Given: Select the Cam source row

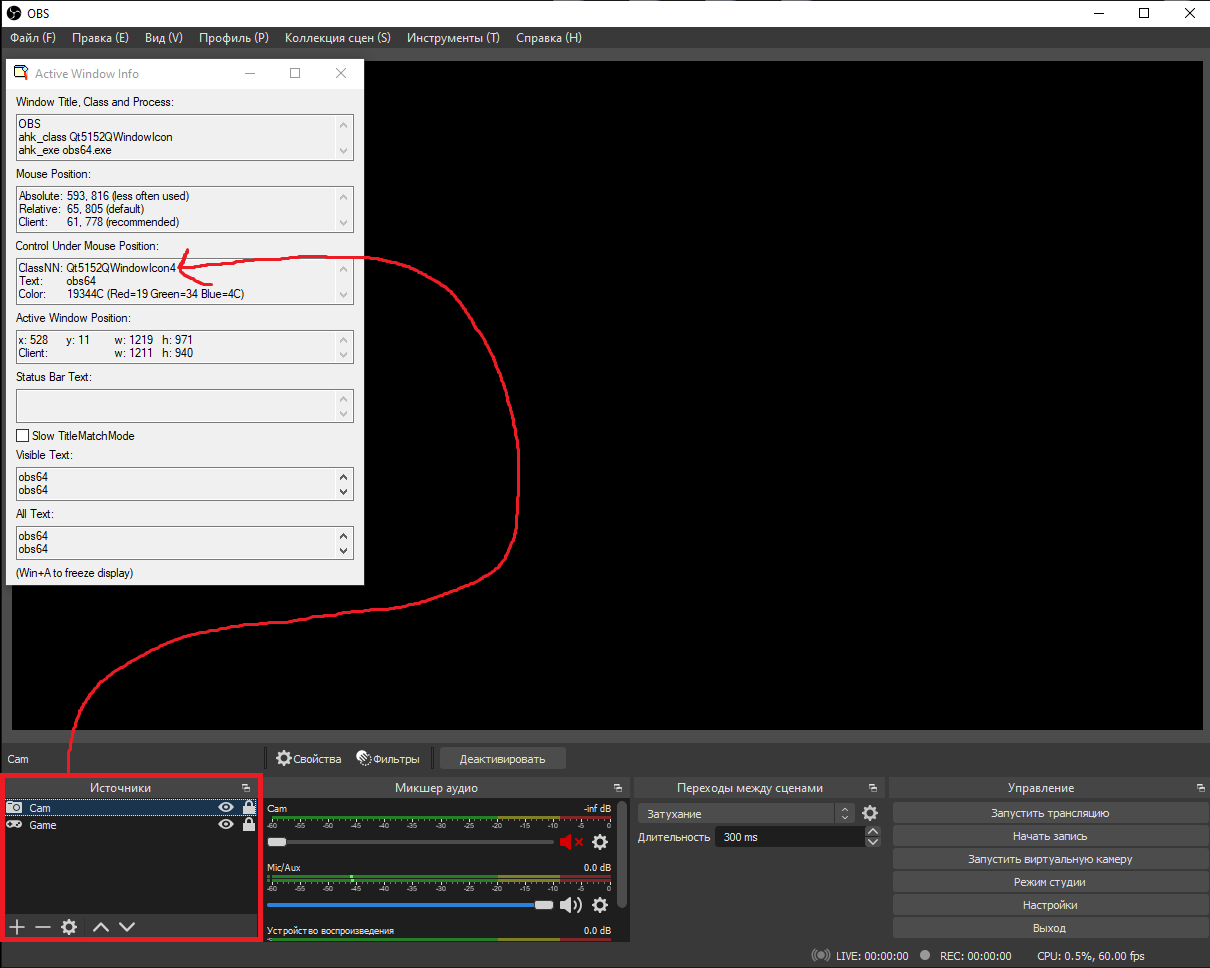Looking at the screenshot, I should tap(130, 807).
